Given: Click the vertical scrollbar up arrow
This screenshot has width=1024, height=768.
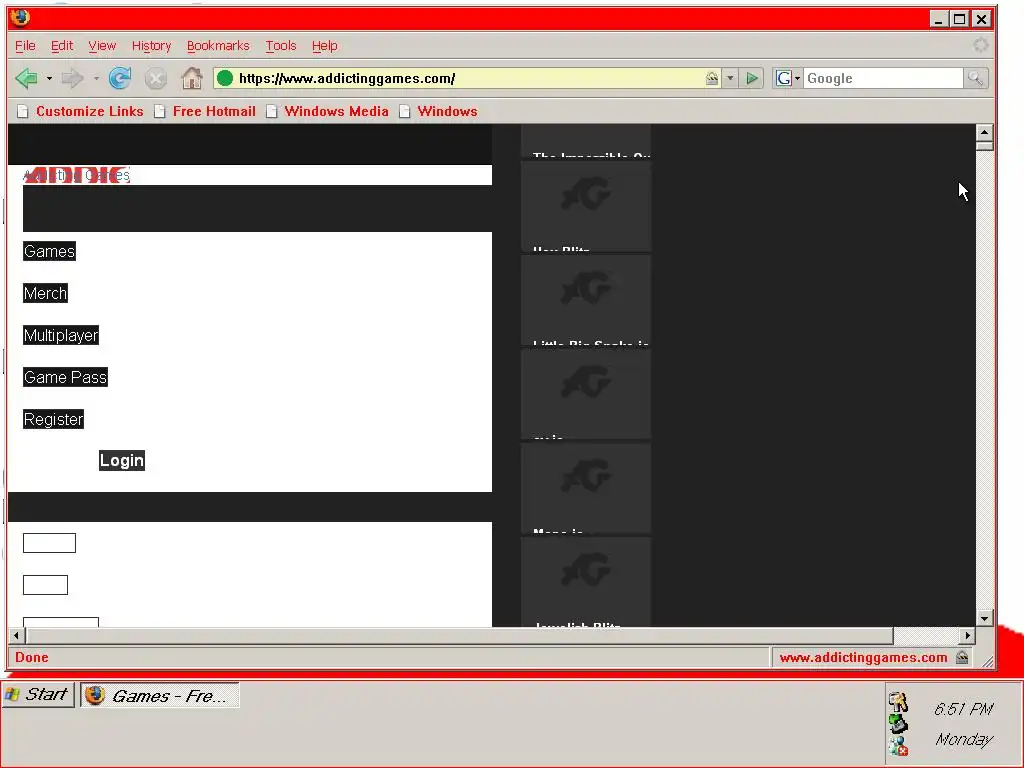Looking at the screenshot, I should 984,132.
